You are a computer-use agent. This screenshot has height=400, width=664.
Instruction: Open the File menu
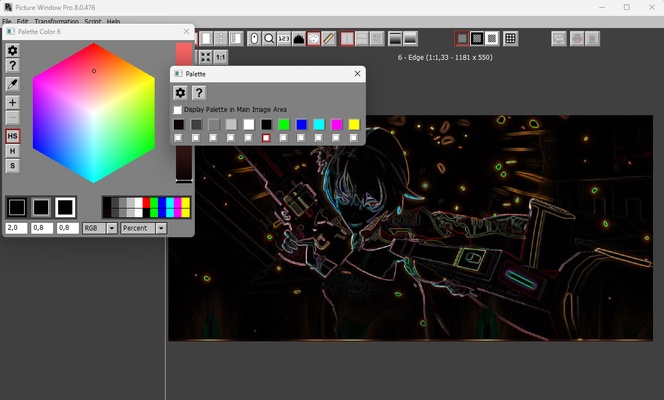pos(6,22)
